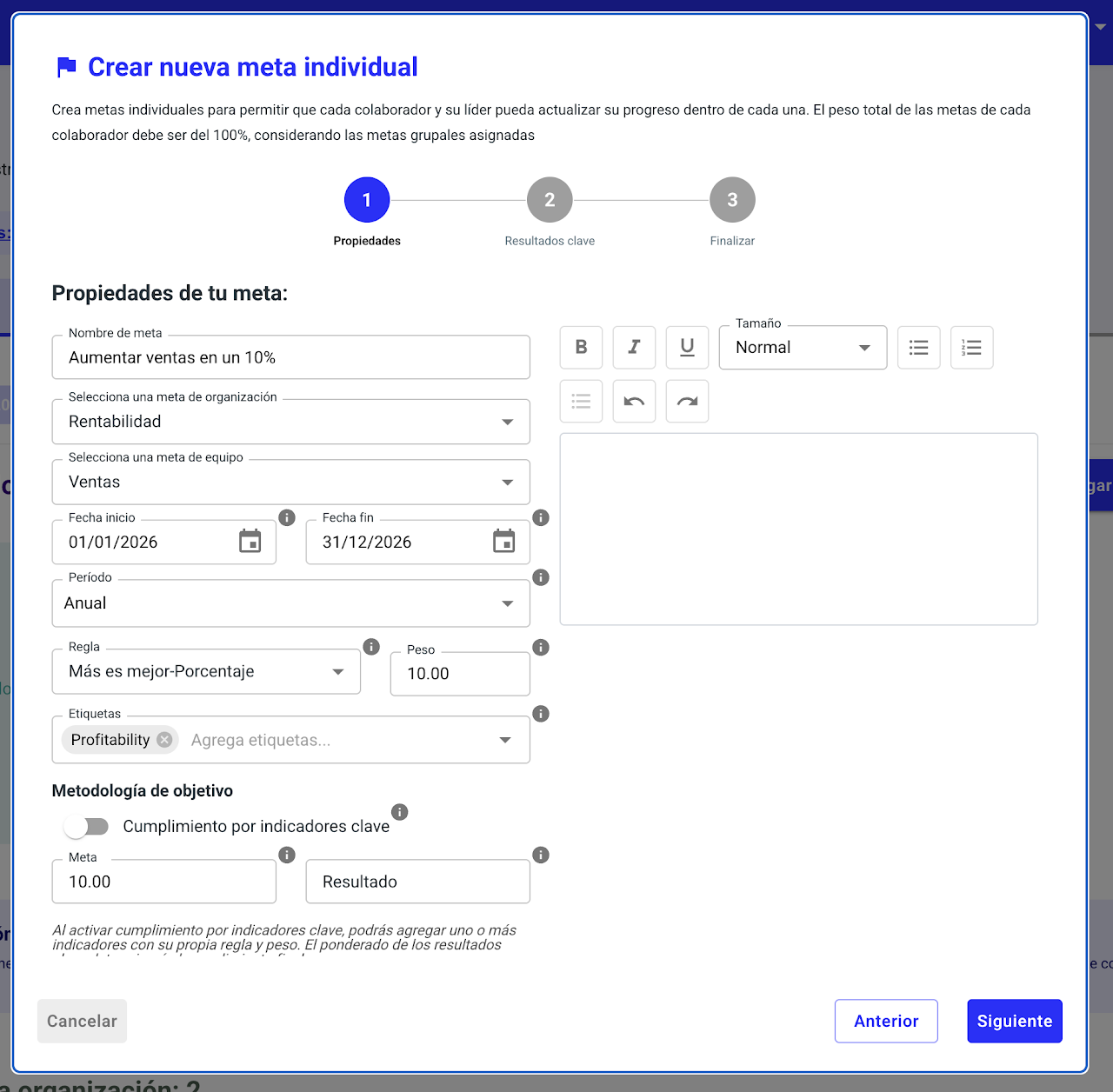Image resolution: width=1113 pixels, height=1092 pixels.
Task: Toggle bold formatting in the editor
Action: 581,348
